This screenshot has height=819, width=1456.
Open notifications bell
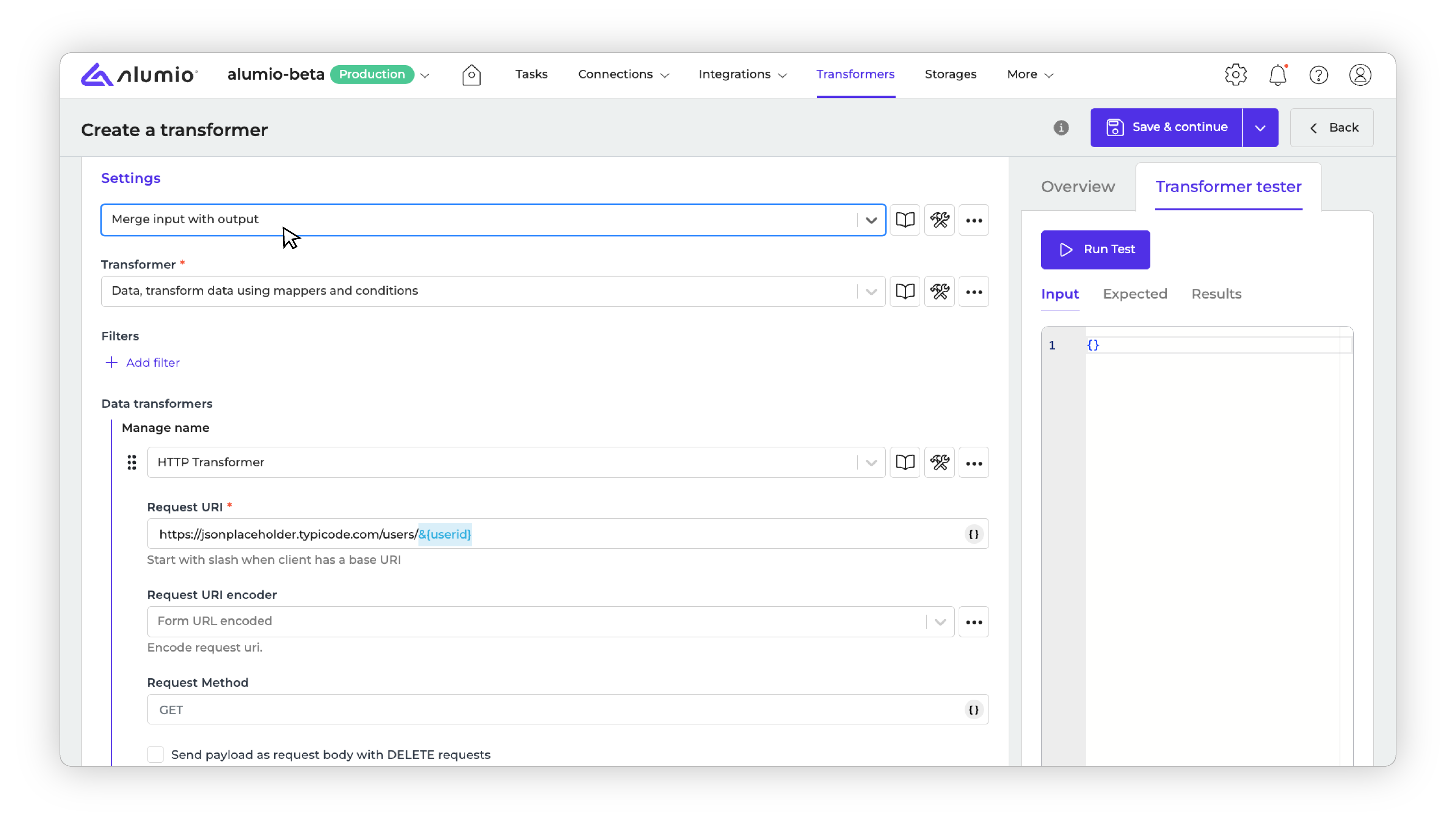pos(1277,75)
